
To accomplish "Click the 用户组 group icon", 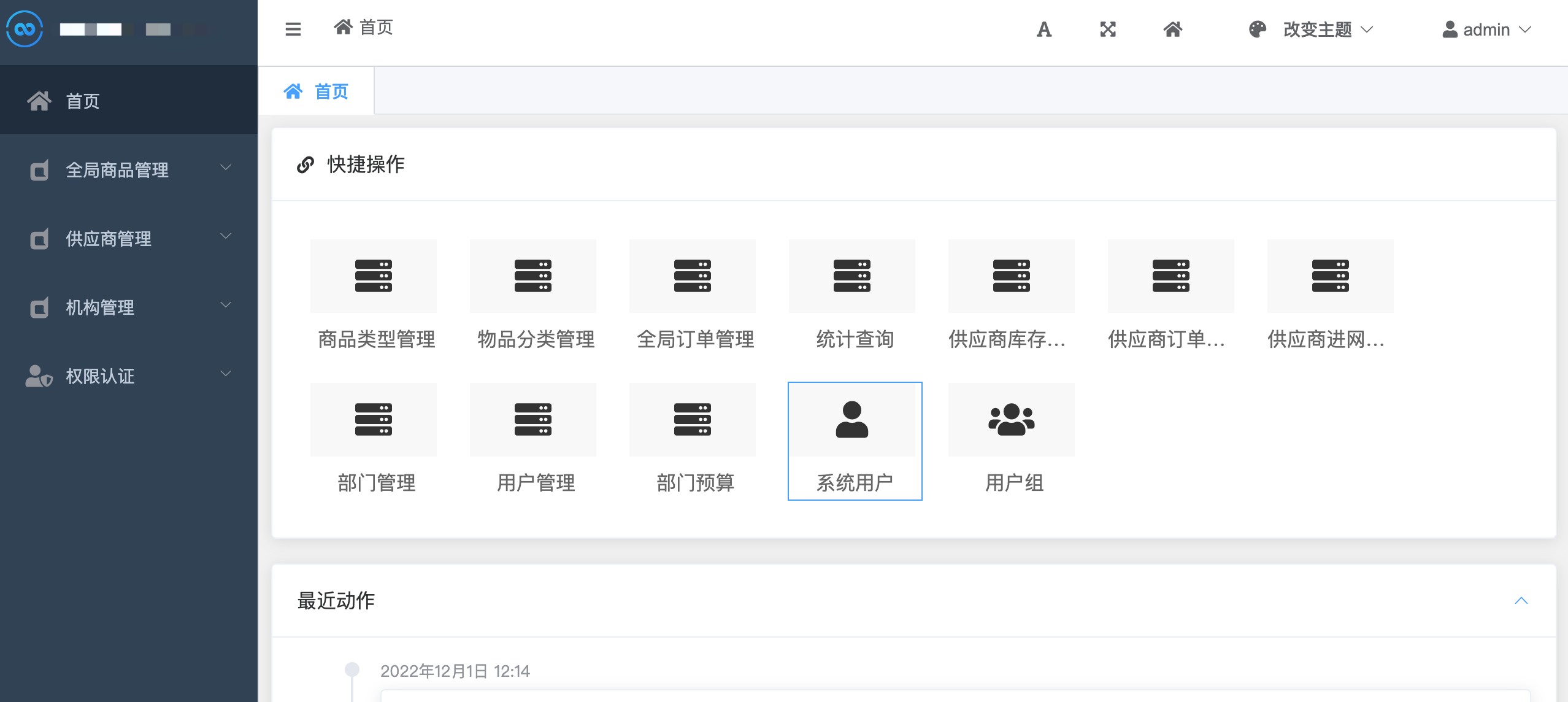I will (x=1012, y=420).
